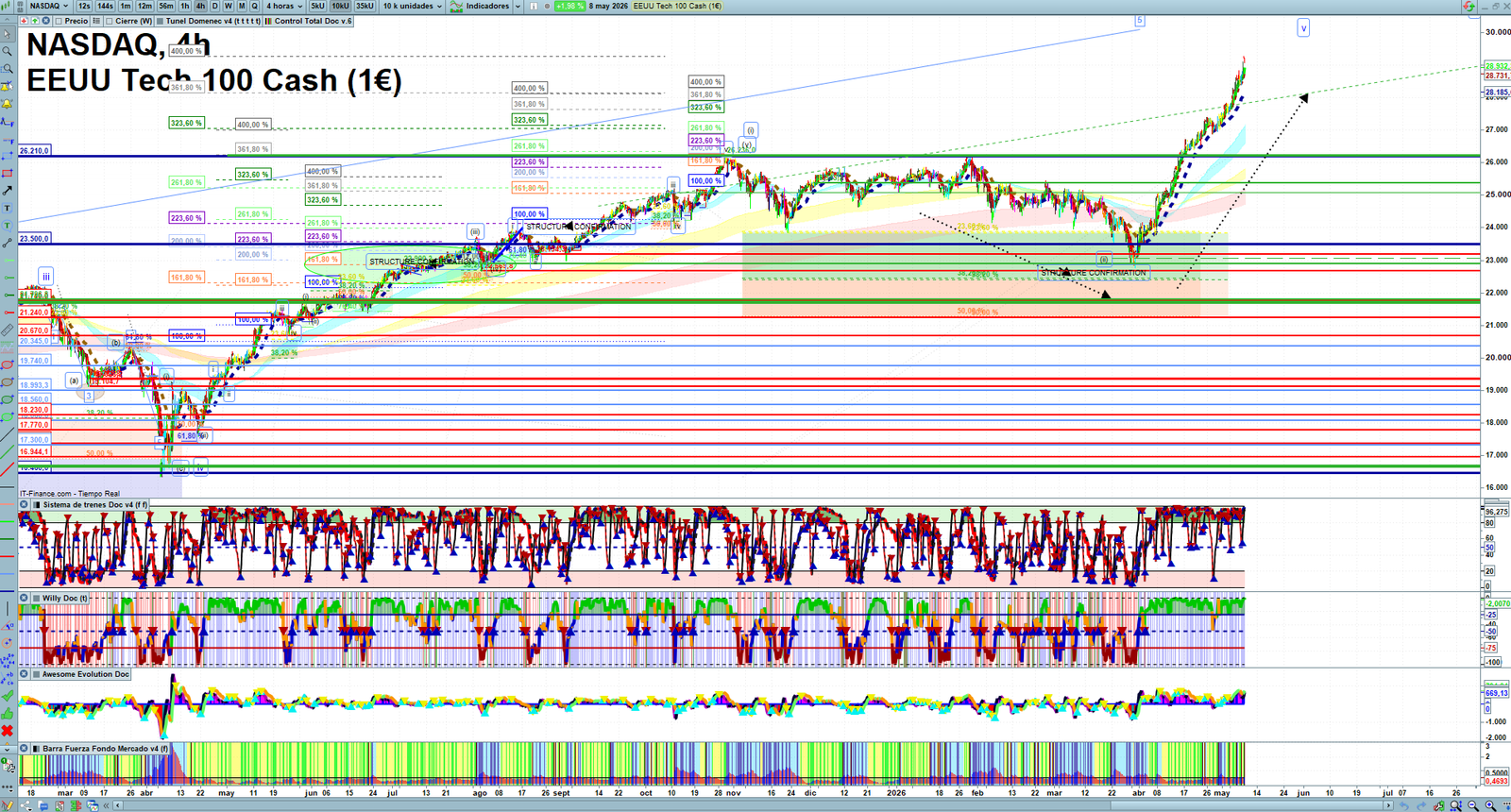Select the W weekly timeframe button
This screenshot has width=1511, height=812.
coord(228,6)
